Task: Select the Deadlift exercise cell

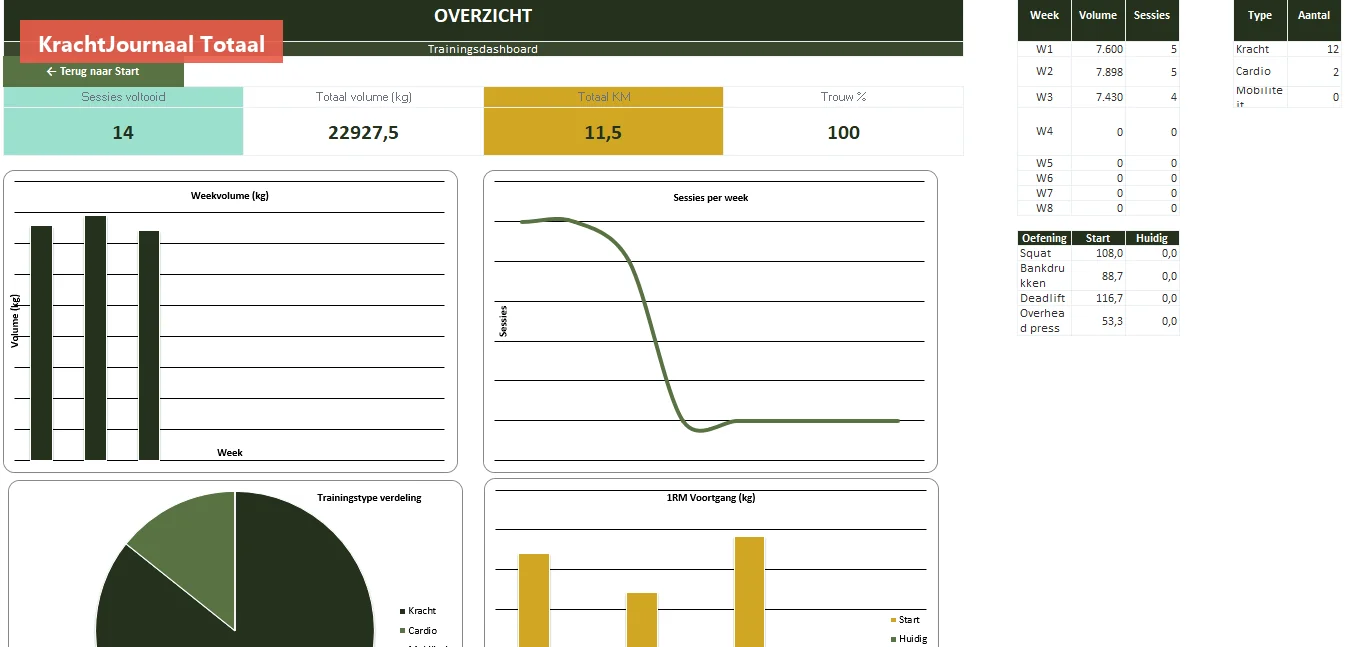Action: pyautogui.click(x=1044, y=298)
